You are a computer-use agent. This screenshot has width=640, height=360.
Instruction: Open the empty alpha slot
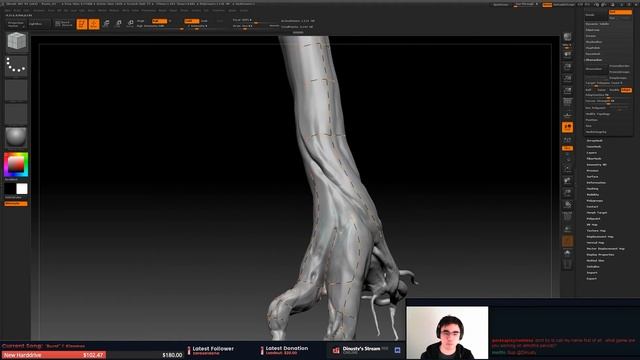17,90
